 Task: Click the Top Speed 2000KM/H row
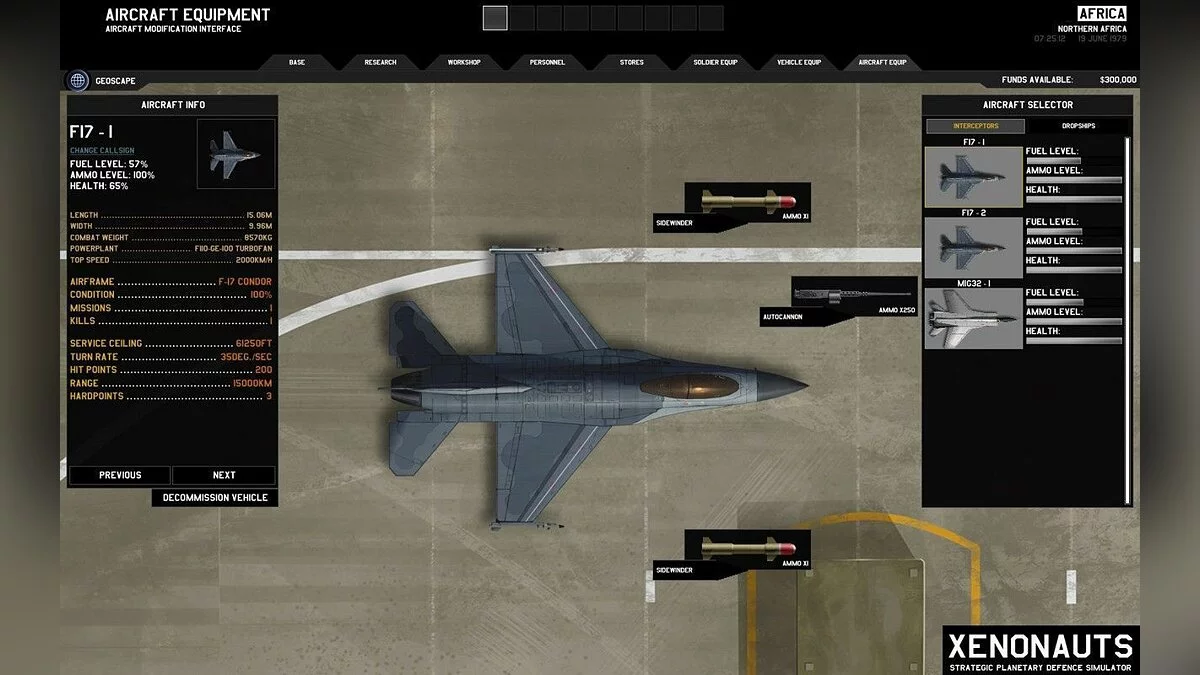click(171, 260)
